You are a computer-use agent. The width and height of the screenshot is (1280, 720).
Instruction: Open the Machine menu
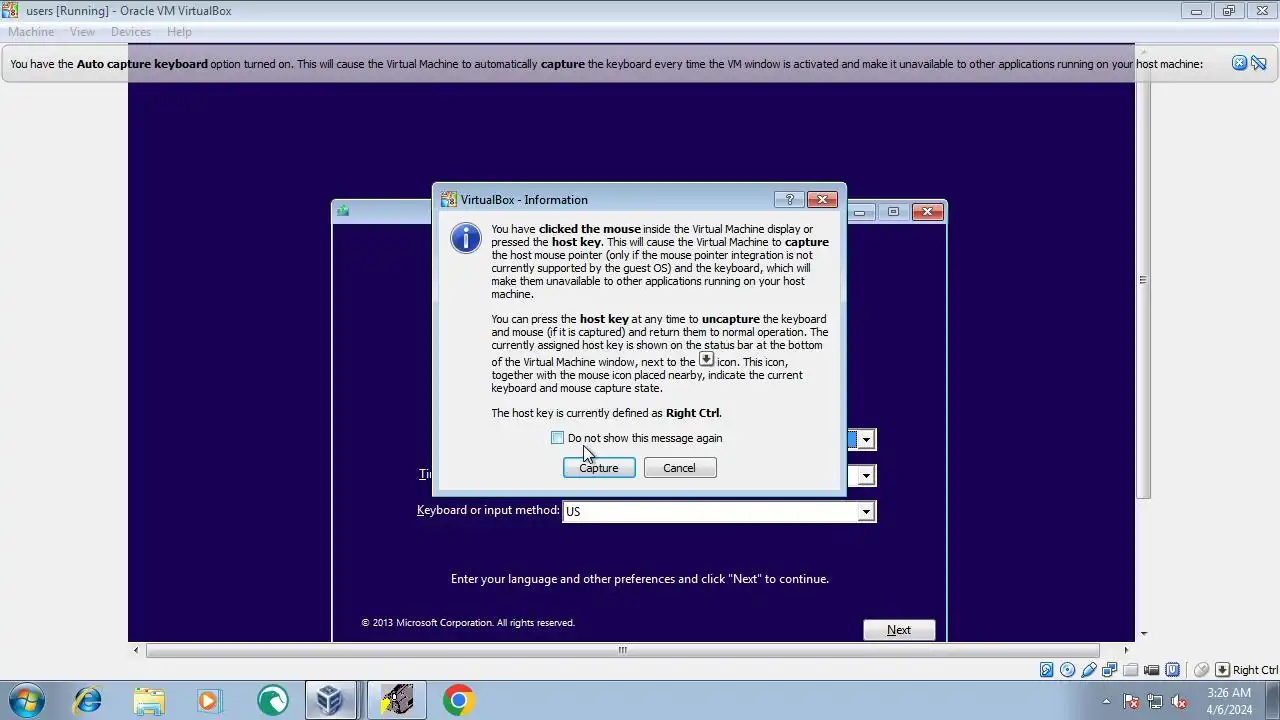click(x=31, y=32)
